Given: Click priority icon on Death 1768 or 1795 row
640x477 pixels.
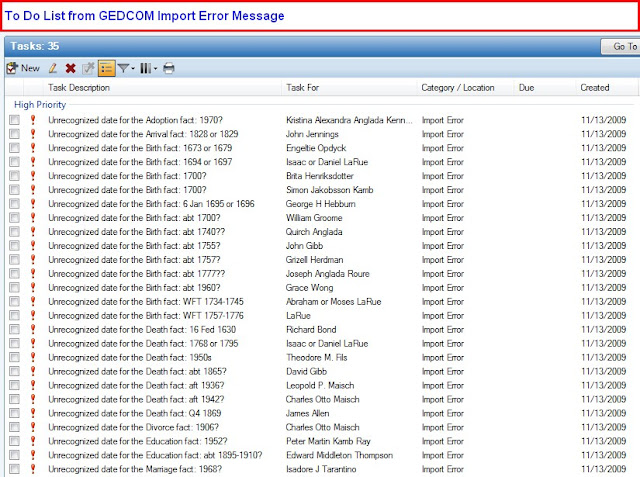Looking at the screenshot, I should [33, 343].
